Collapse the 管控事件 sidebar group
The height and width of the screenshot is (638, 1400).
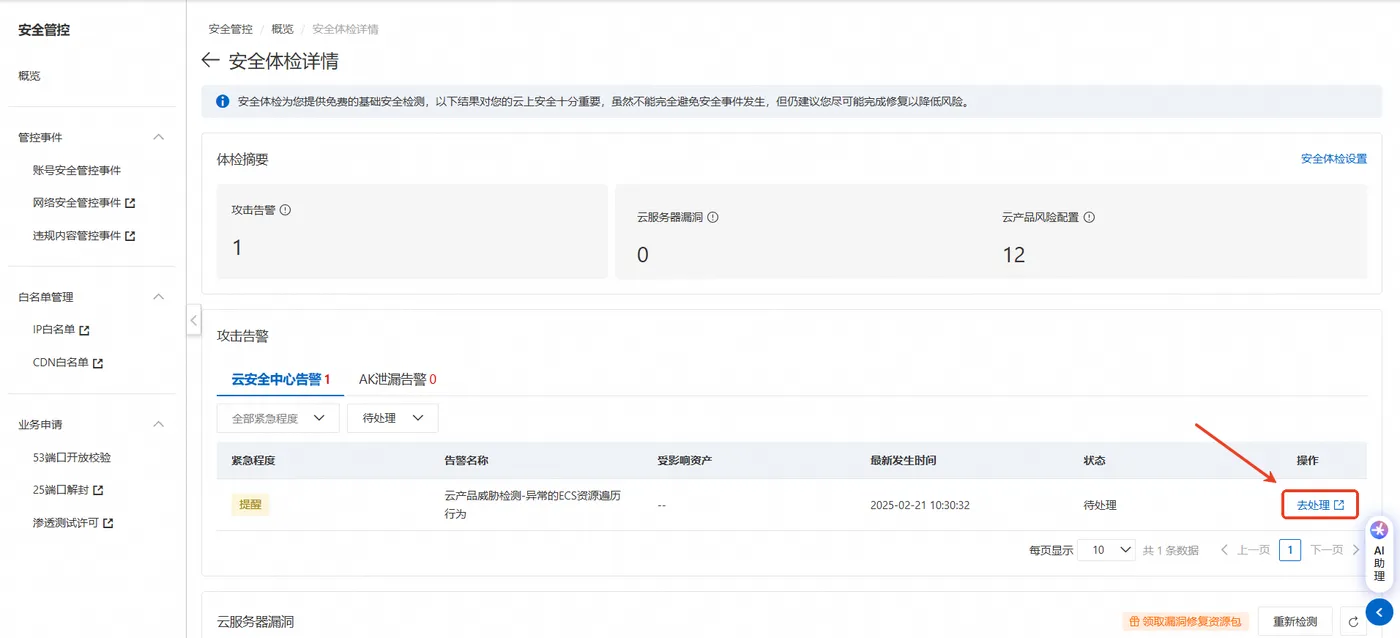click(x=158, y=137)
